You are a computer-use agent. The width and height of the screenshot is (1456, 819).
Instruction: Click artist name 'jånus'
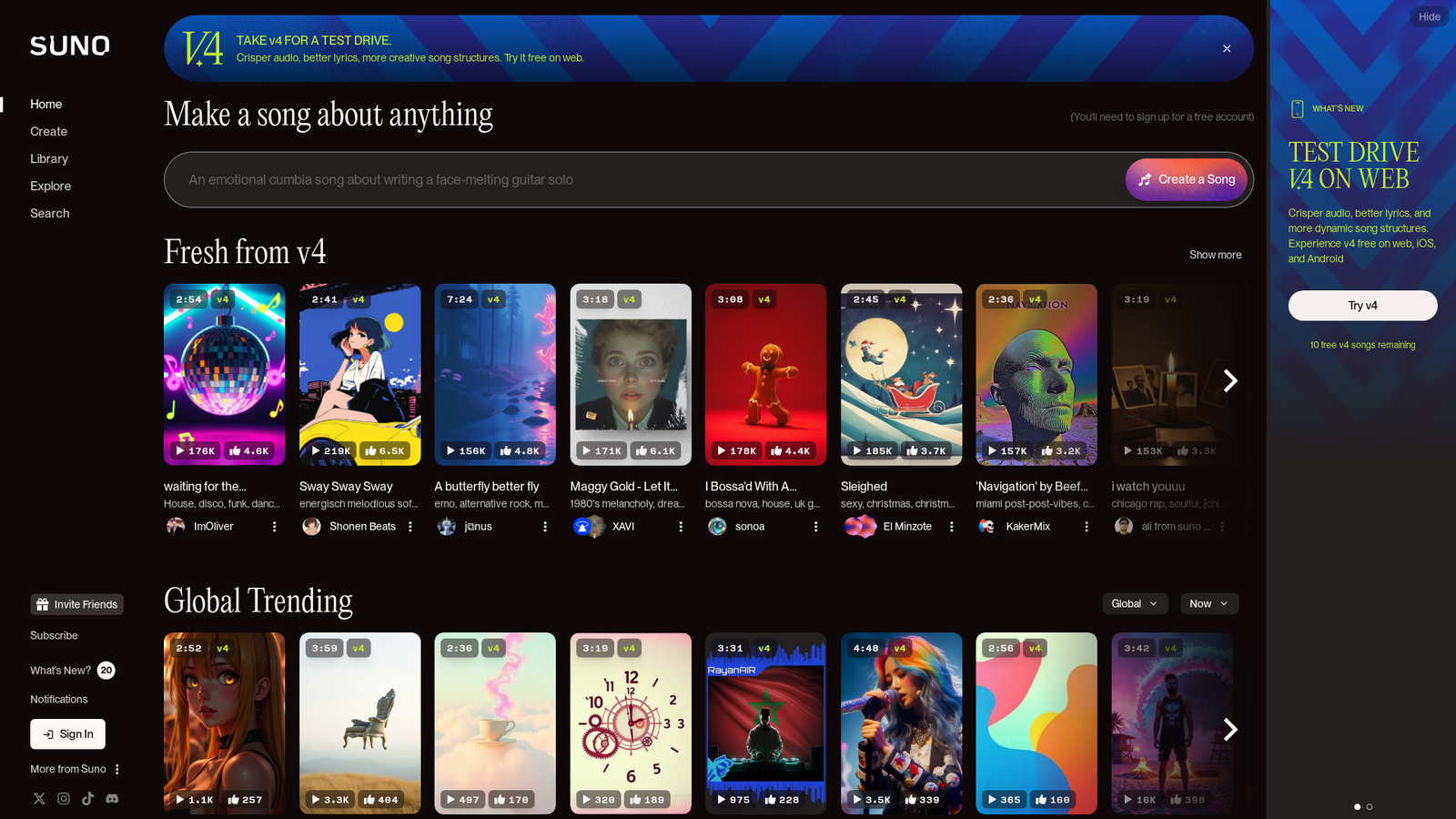point(478,526)
